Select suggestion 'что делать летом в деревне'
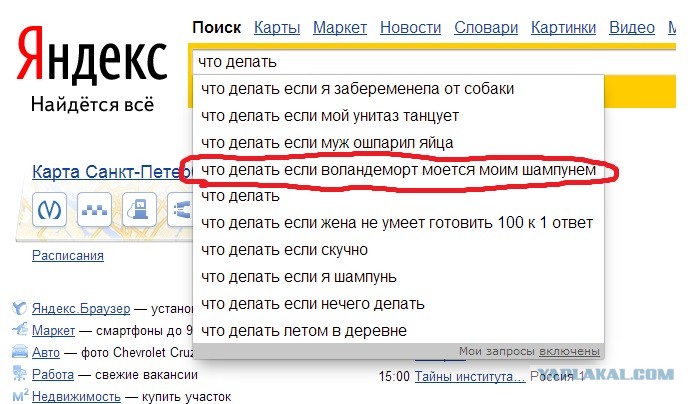 (303, 330)
